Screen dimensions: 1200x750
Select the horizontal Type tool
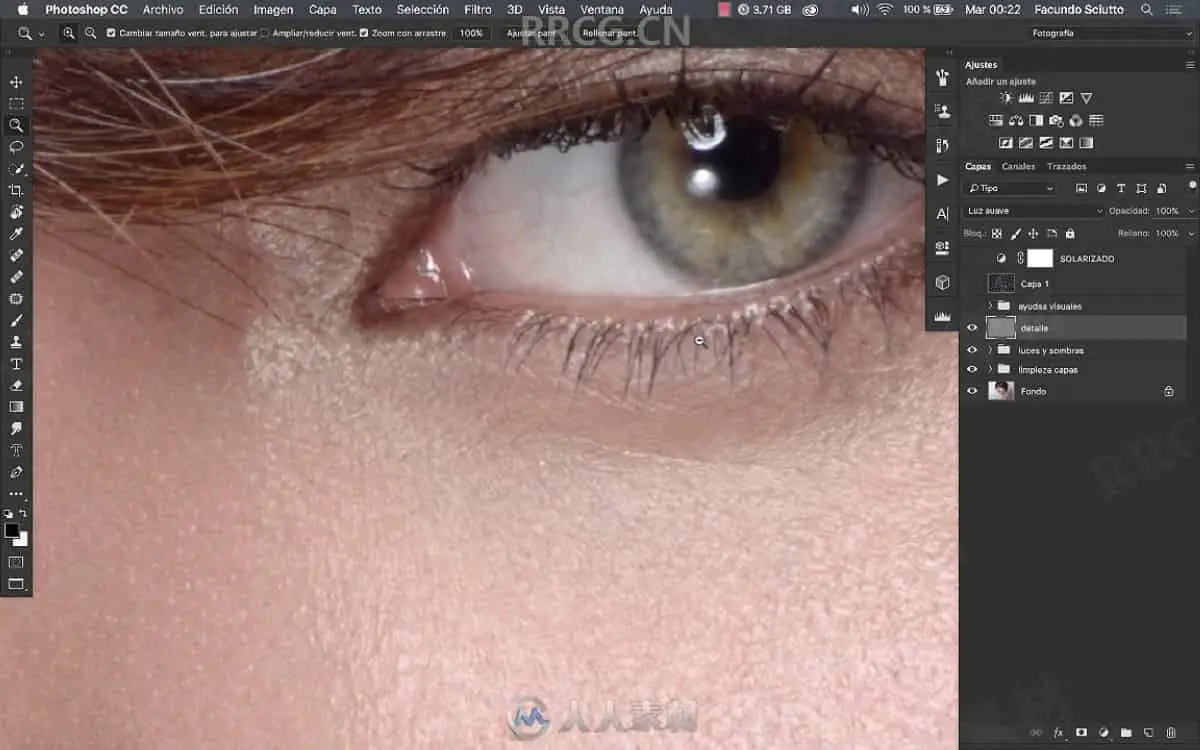point(16,364)
